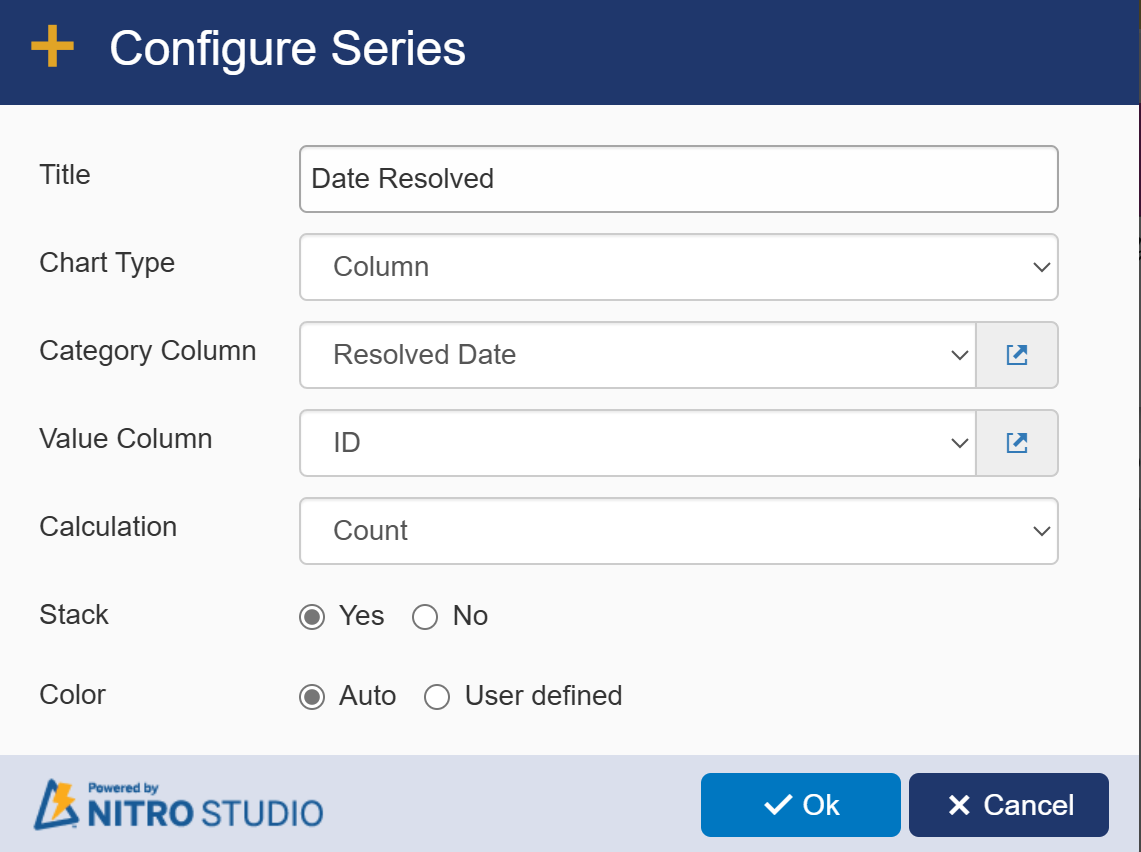Open expression builder icon beside Category Column
The image size is (1141, 852).
1017,355
